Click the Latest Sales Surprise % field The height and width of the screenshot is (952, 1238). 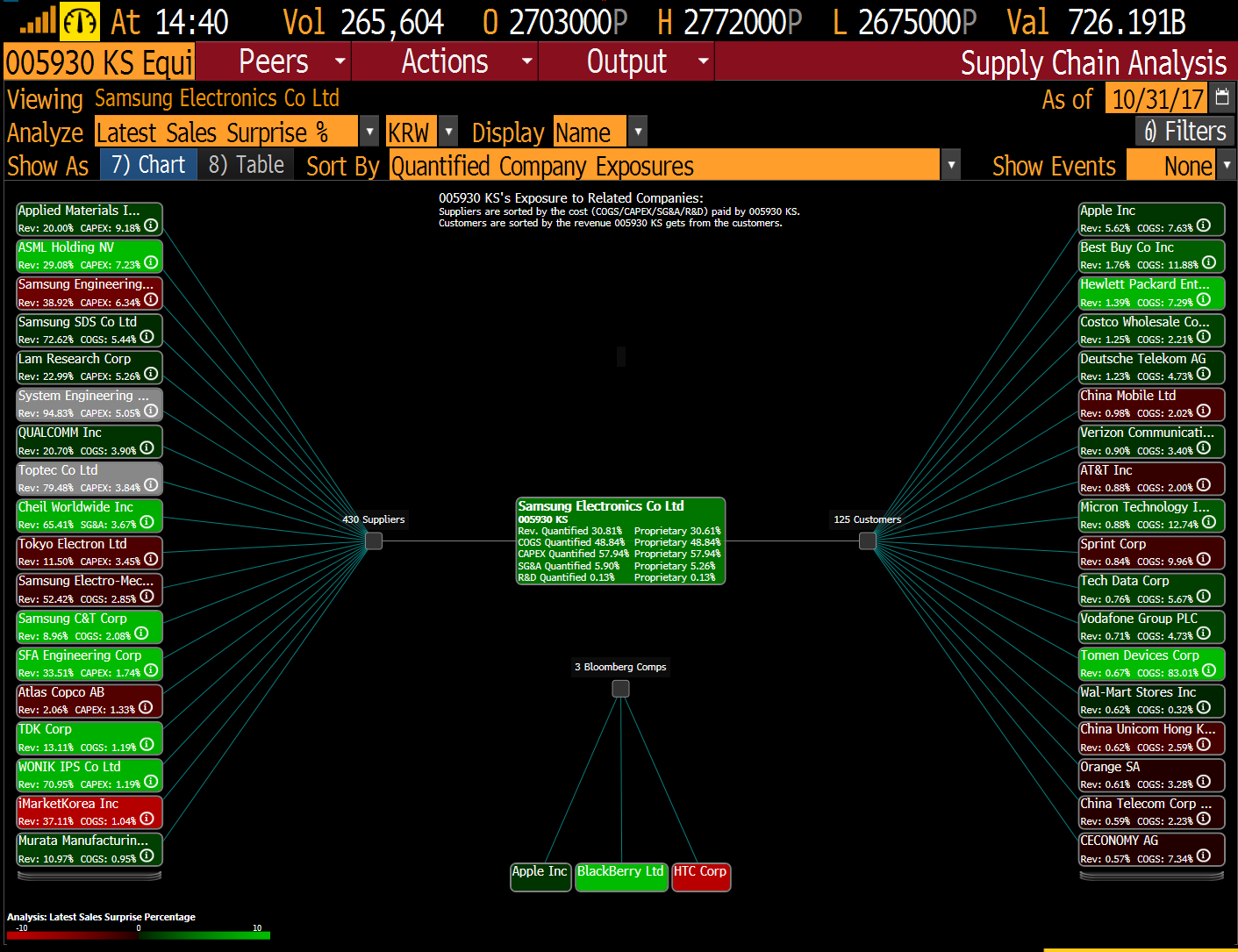226,132
